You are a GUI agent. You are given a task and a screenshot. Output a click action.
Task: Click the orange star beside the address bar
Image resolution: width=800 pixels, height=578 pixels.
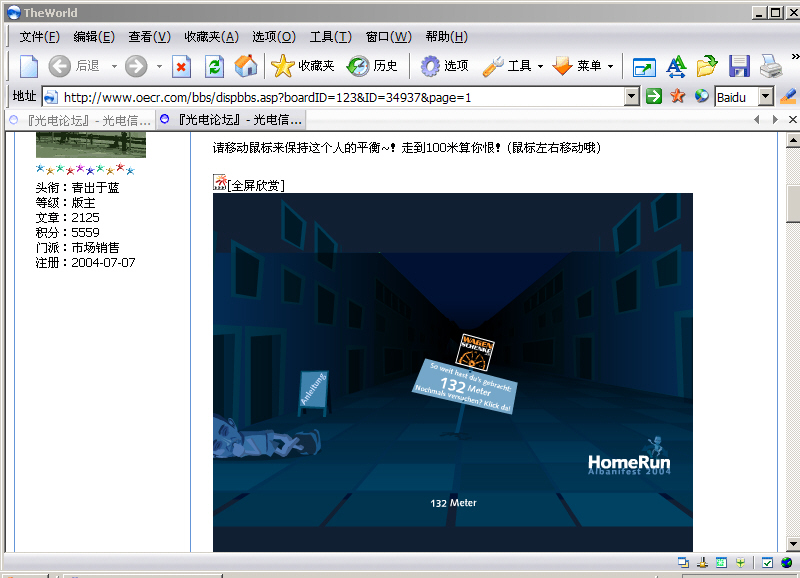pyautogui.click(x=678, y=95)
